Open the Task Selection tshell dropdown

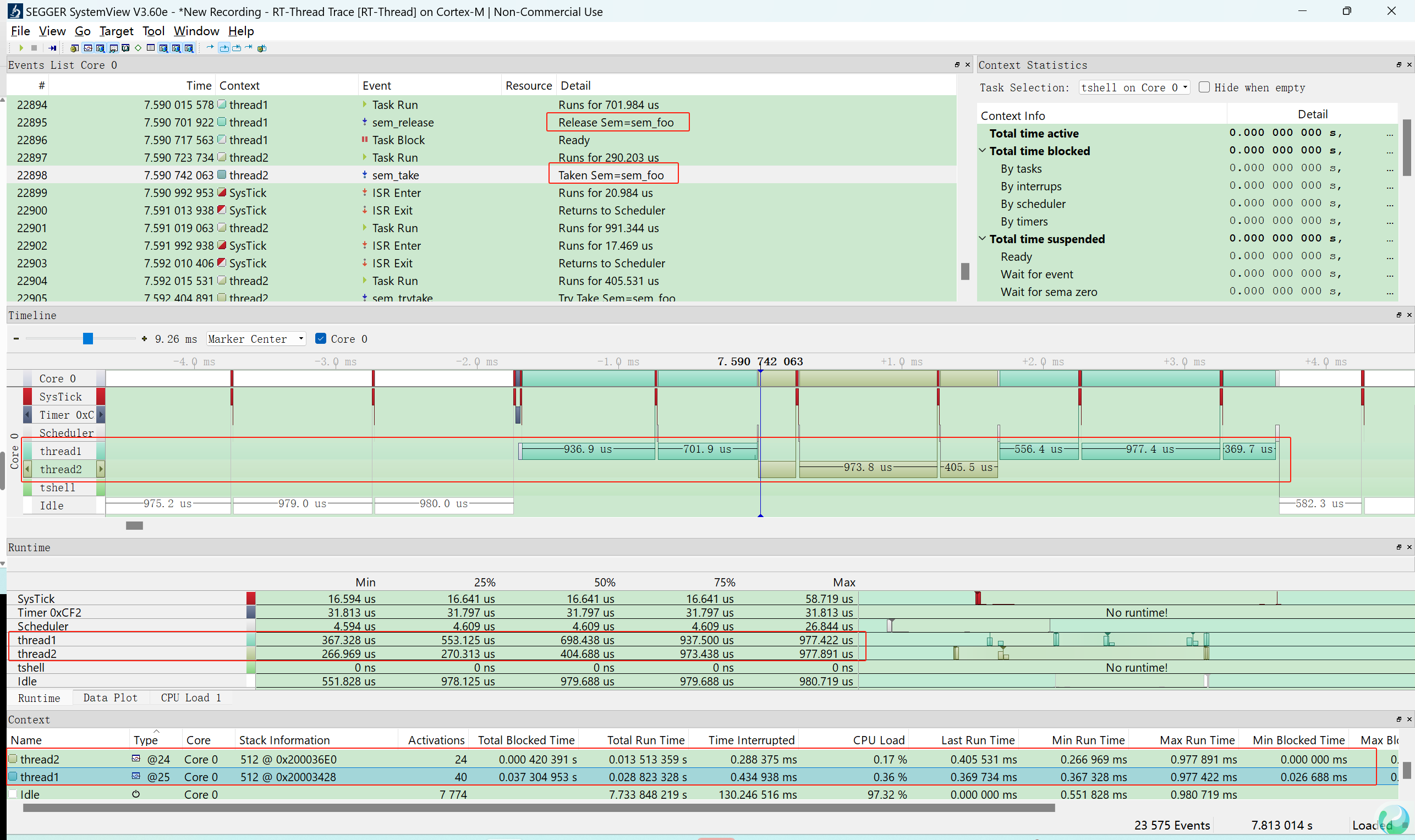pyautogui.click(x=1134, y=87)
